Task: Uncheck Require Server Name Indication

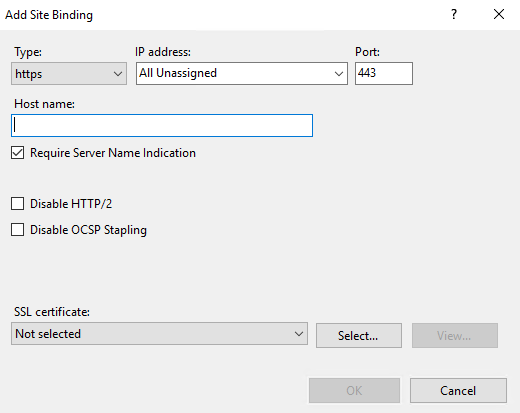Action: pyautogui.click(x=17, y=153)
